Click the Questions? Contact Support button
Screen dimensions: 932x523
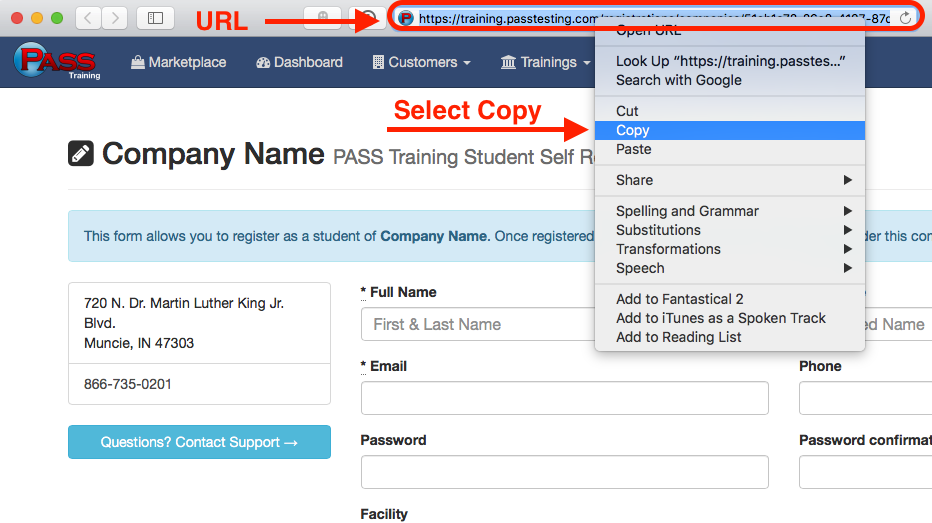click(x=199, y=442)
